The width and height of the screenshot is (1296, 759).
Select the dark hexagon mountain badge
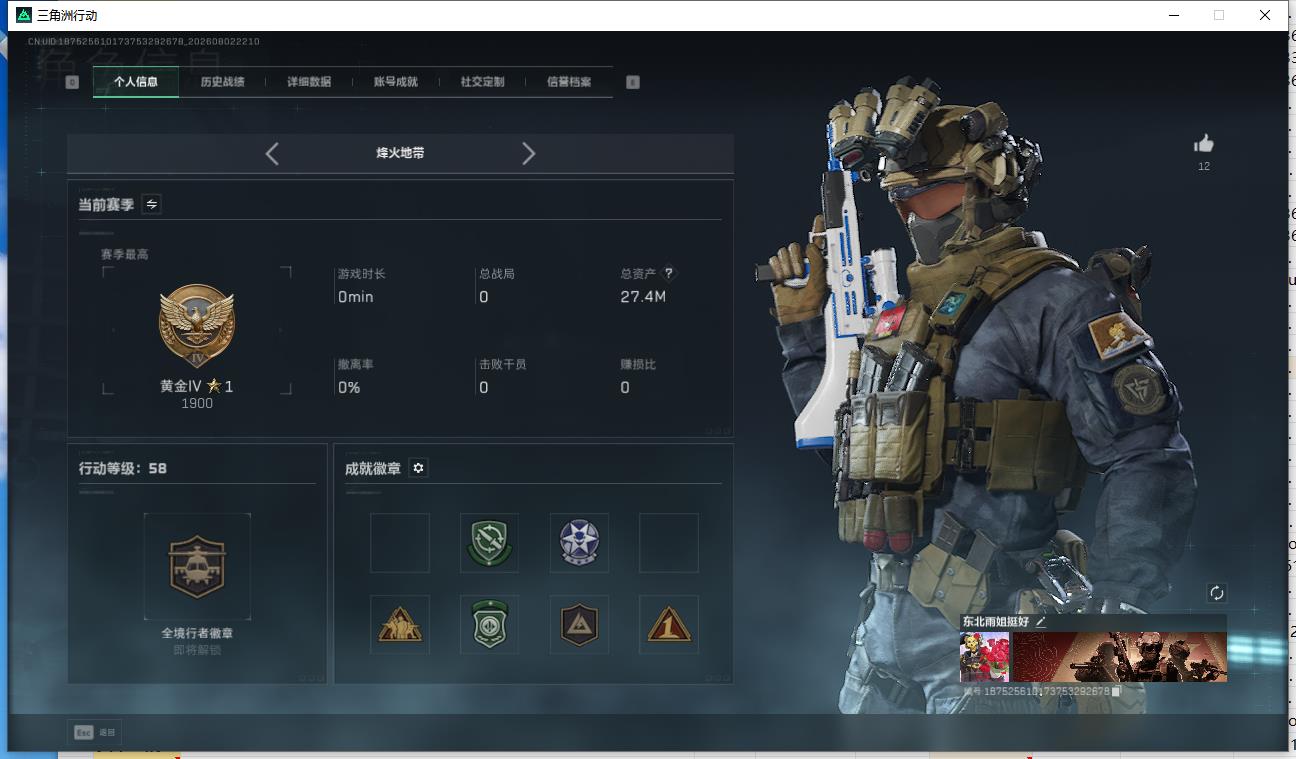tap(579, 625)
